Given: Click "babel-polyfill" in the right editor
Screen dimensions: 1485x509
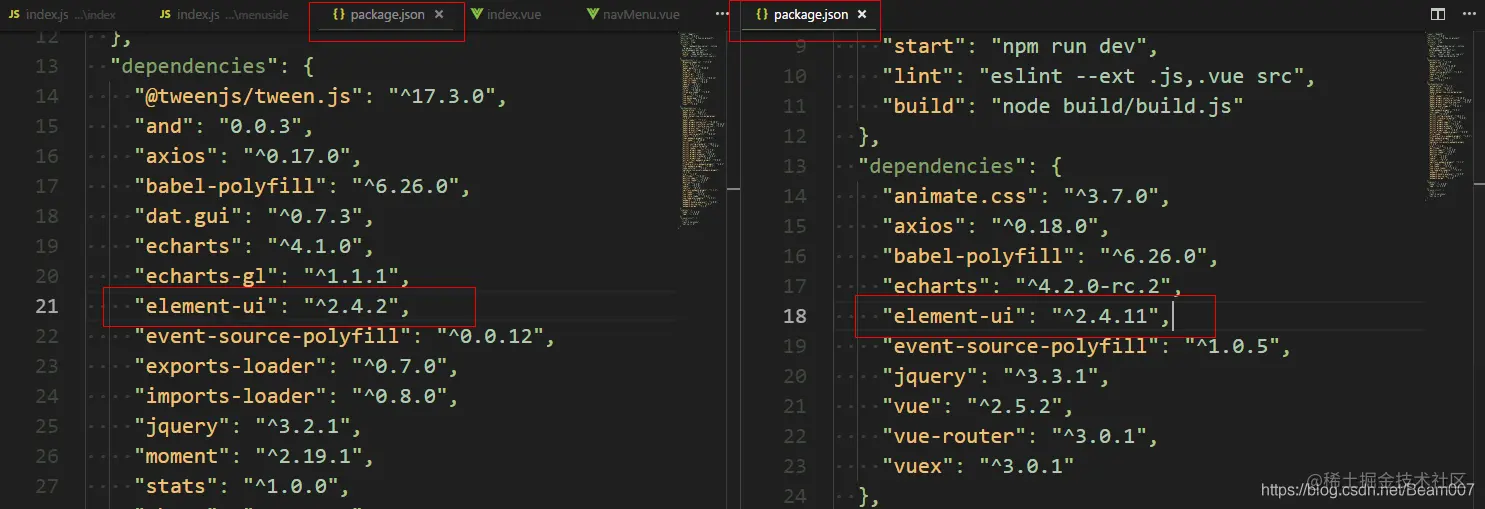Looking at the screenshot, I should 981,256.
